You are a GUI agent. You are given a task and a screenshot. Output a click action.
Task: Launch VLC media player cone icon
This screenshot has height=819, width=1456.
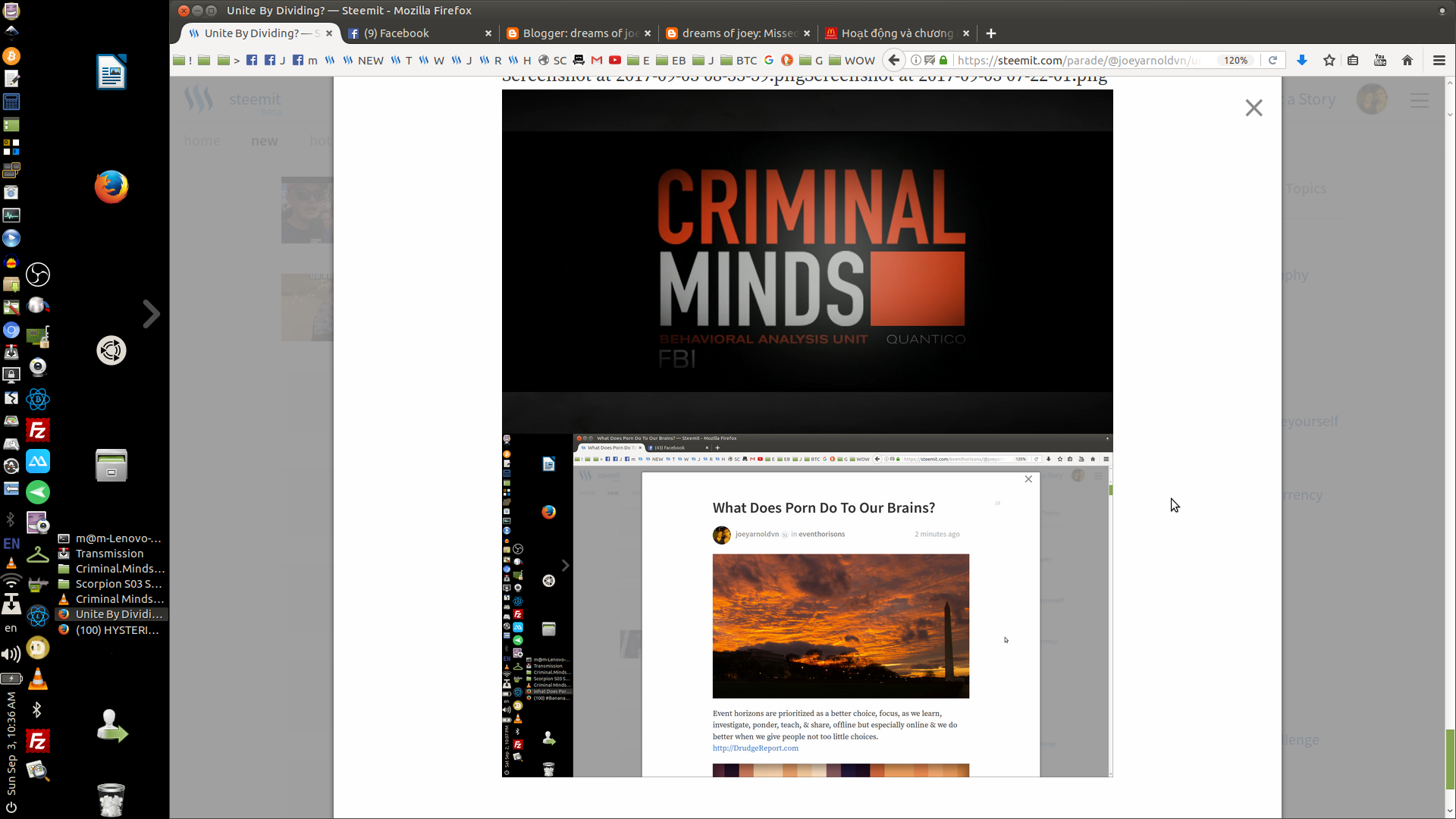(38, 679)
